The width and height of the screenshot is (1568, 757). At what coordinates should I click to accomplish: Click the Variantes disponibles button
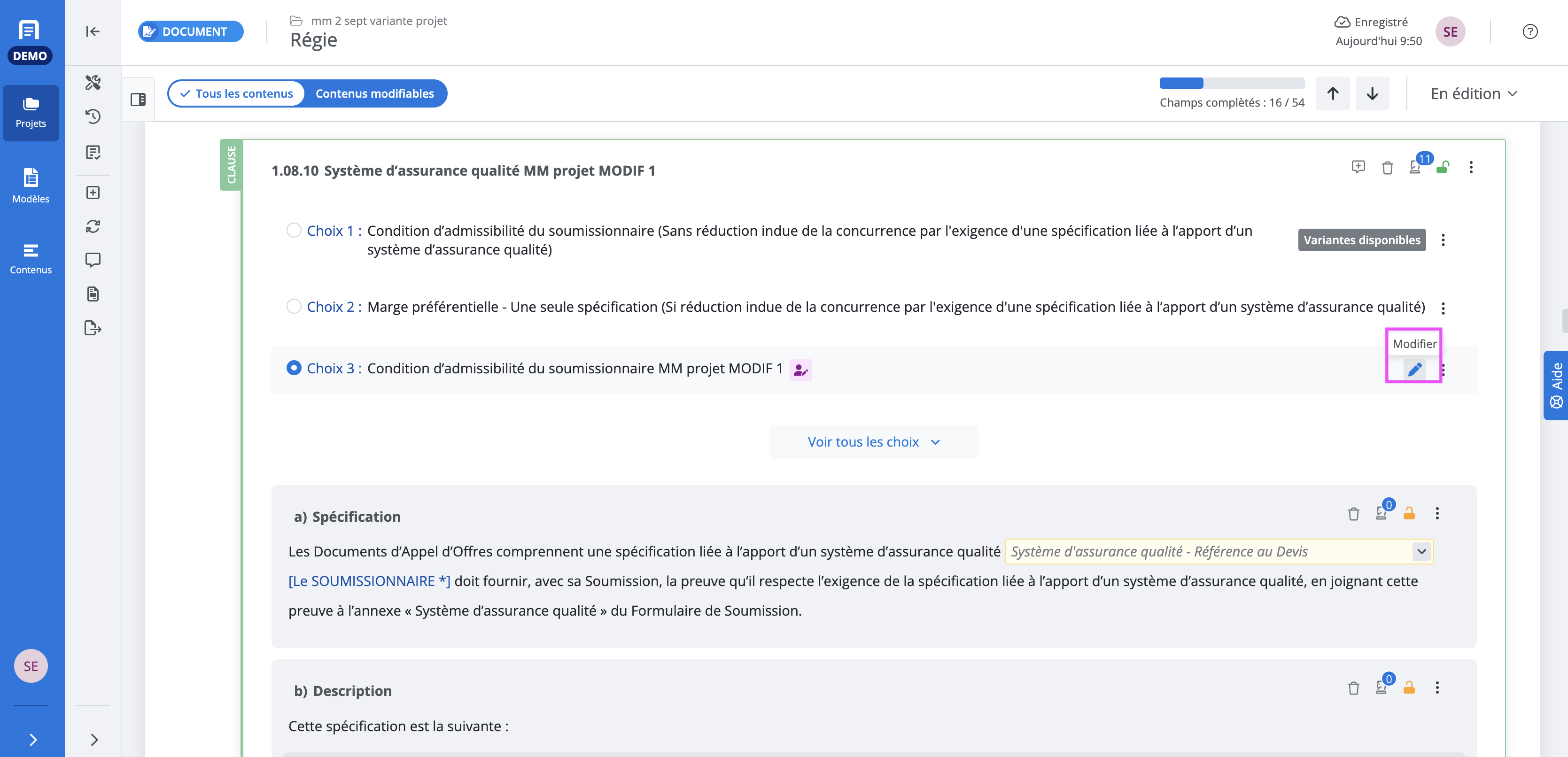point(1362,240)
